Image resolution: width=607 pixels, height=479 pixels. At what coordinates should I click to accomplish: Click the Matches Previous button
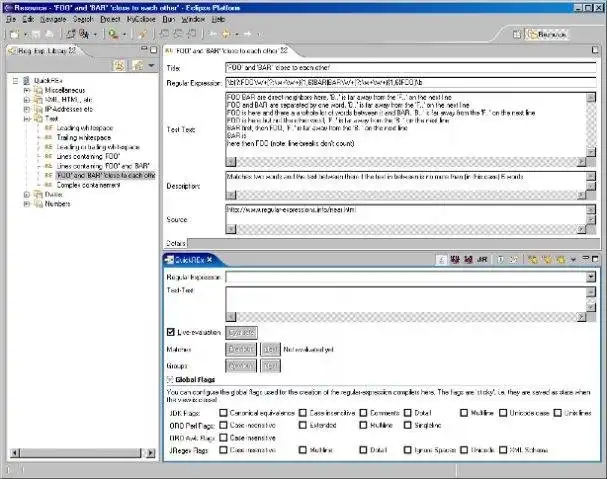241,349
